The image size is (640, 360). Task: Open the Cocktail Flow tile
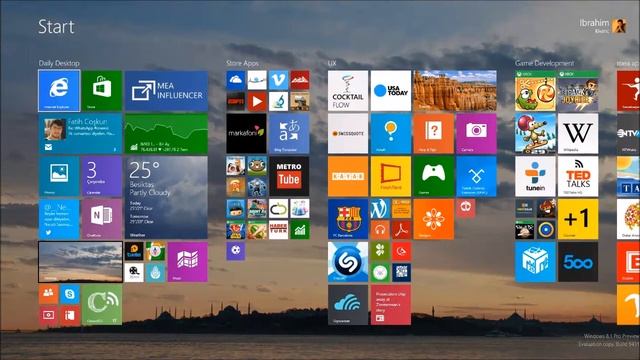[348, 91]
